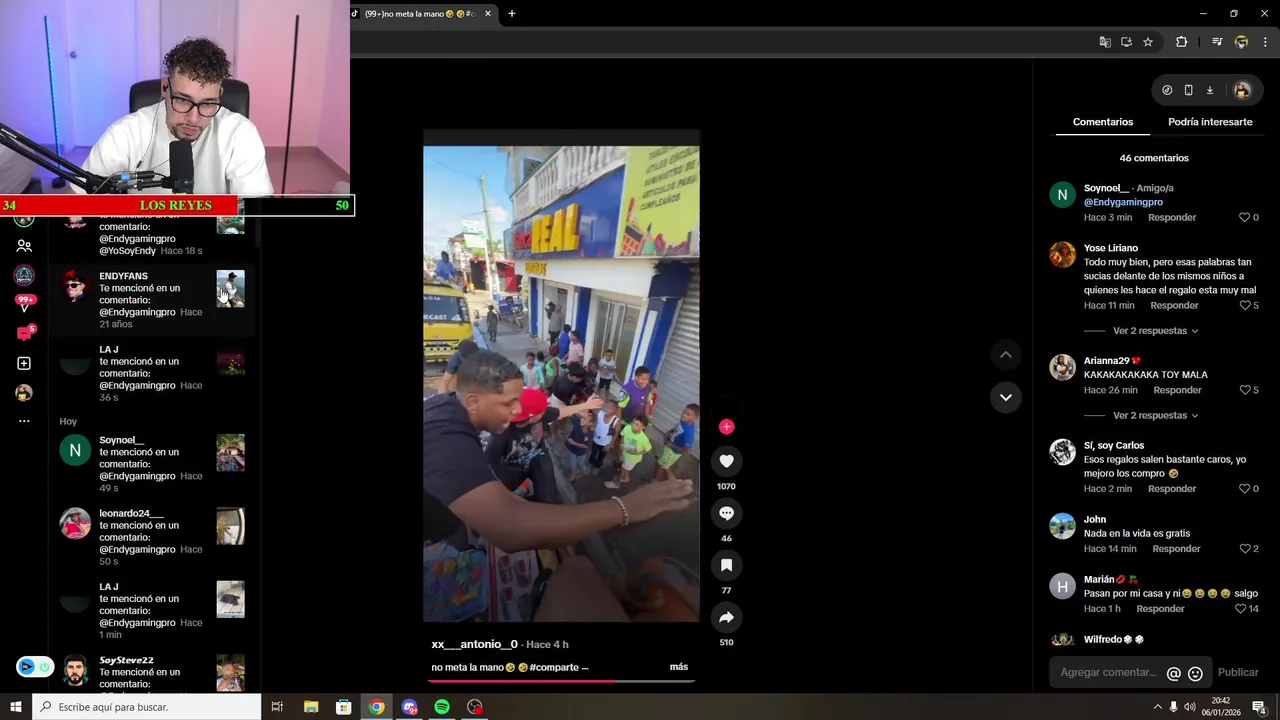Screen dimensions: 1280x720
Task: Open messages icon with red 5 badge
Action: point(24,333)
